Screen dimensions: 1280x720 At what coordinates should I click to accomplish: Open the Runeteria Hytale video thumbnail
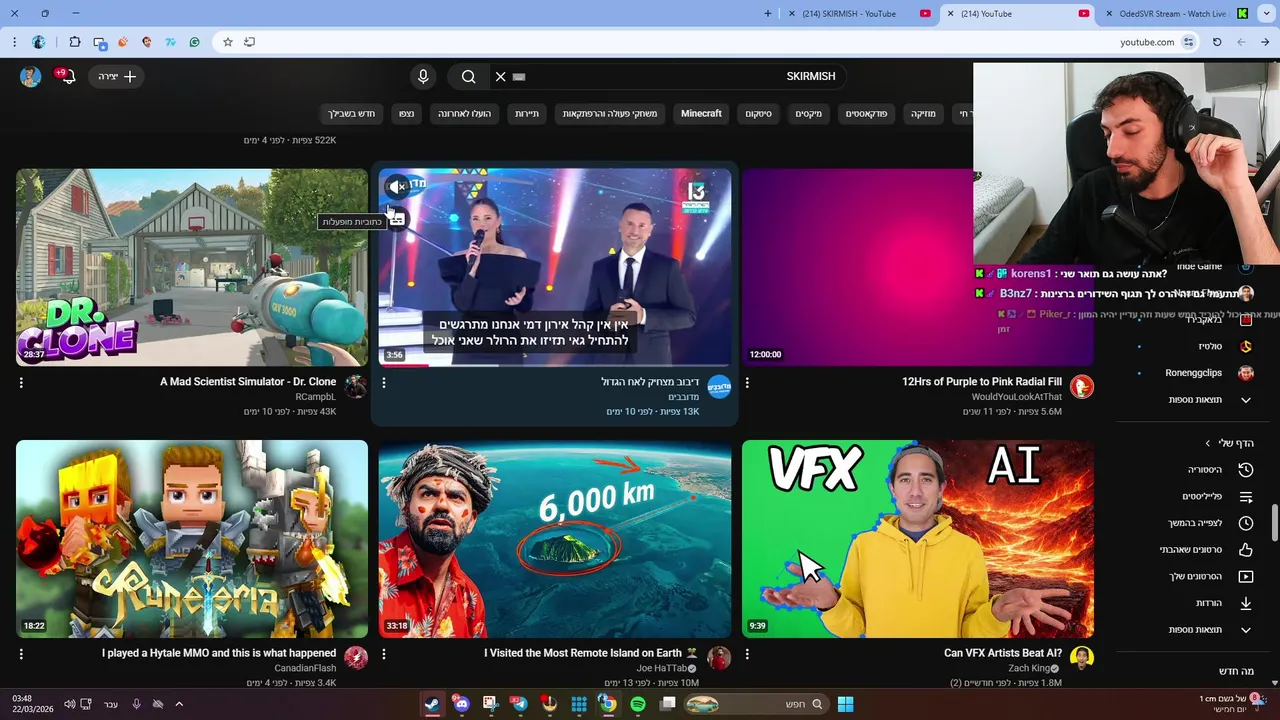pos(192,539)
